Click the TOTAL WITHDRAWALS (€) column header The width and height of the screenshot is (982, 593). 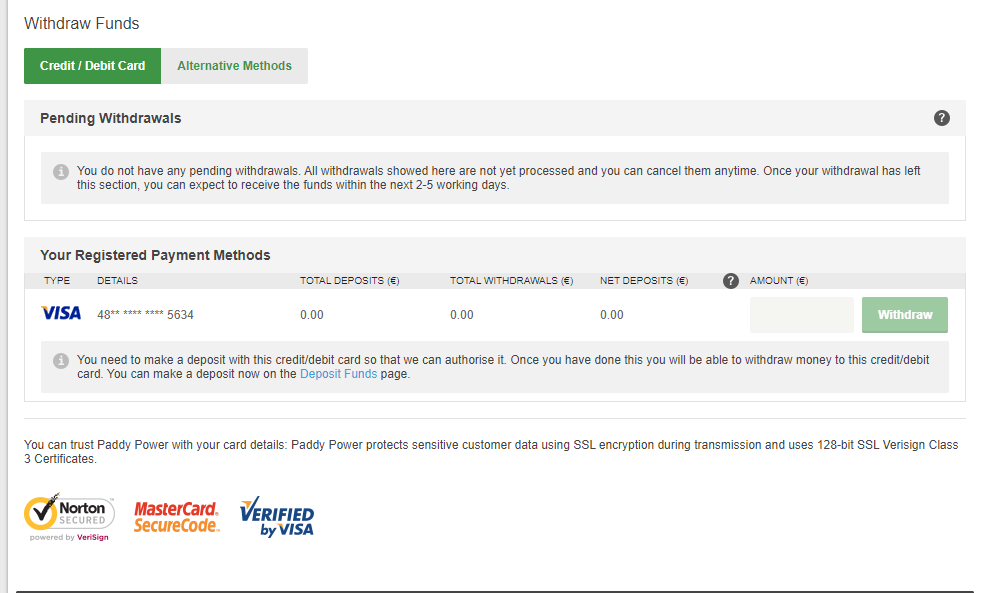(x=512, y=281)
